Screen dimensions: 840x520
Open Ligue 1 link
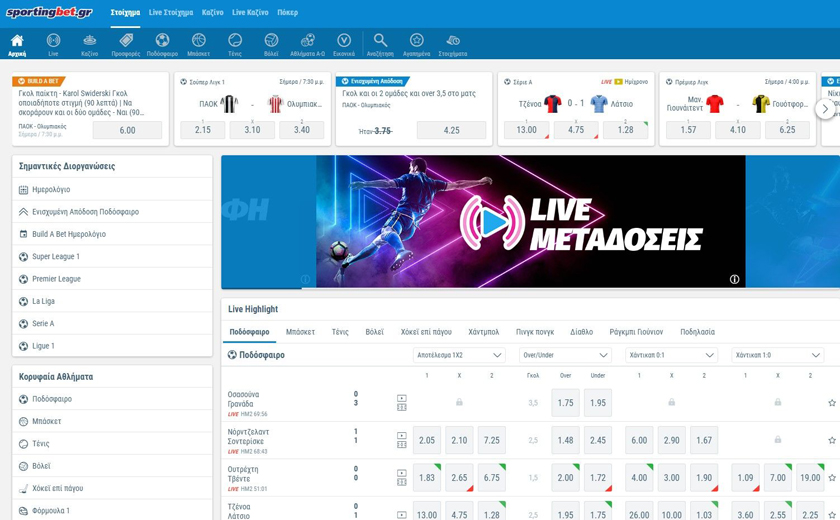click(x=112, y=346)
